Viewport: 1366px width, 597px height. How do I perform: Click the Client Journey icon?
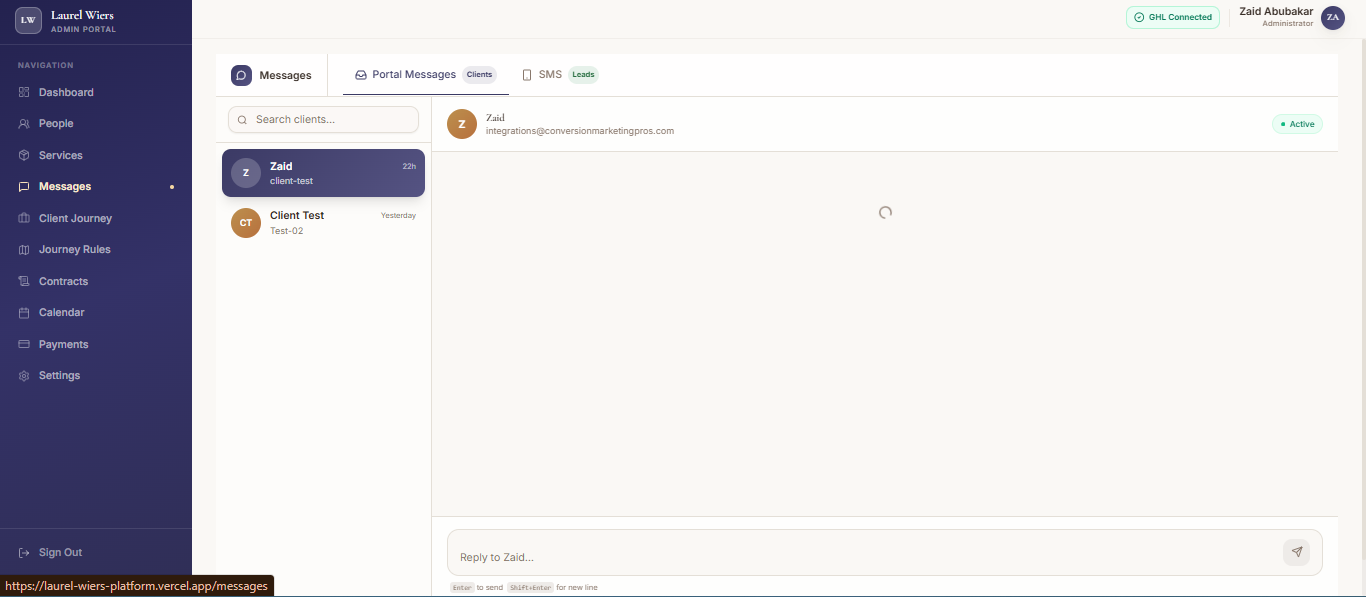point(22,218)
